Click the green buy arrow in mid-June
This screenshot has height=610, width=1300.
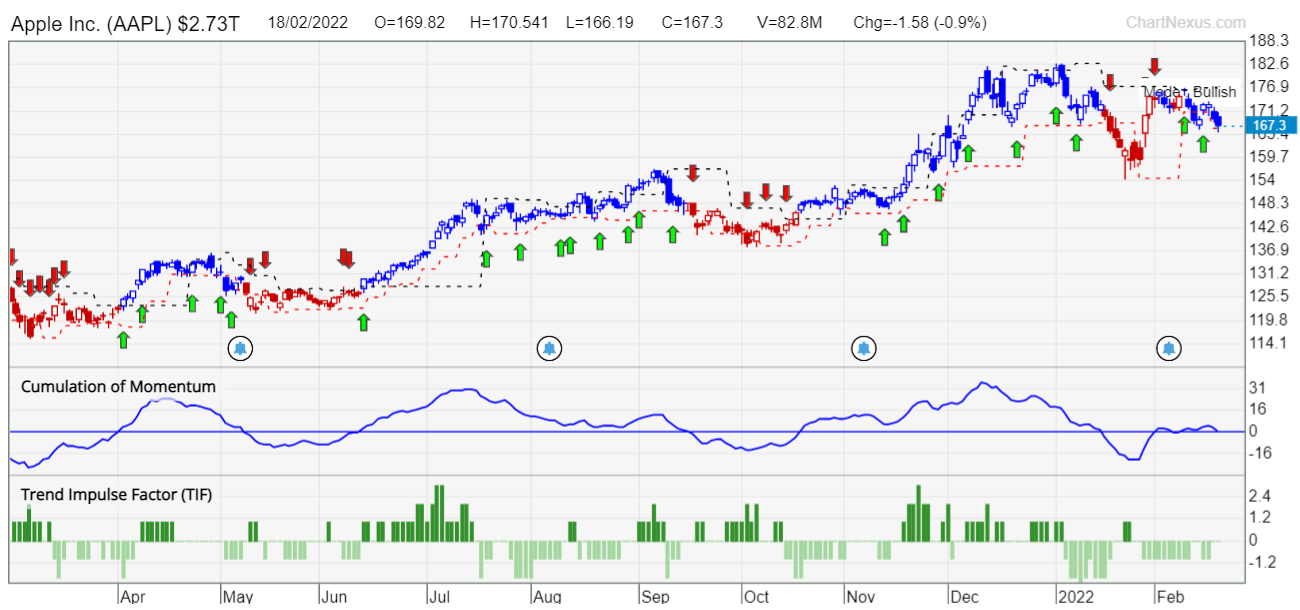pos(363,322)
